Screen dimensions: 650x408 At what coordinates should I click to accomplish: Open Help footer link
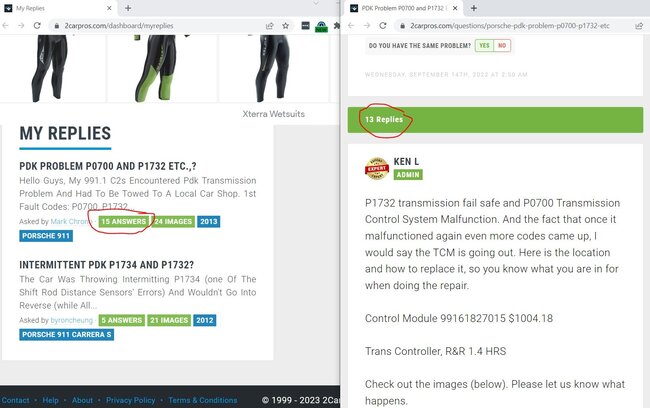click(x=51, y=400)
